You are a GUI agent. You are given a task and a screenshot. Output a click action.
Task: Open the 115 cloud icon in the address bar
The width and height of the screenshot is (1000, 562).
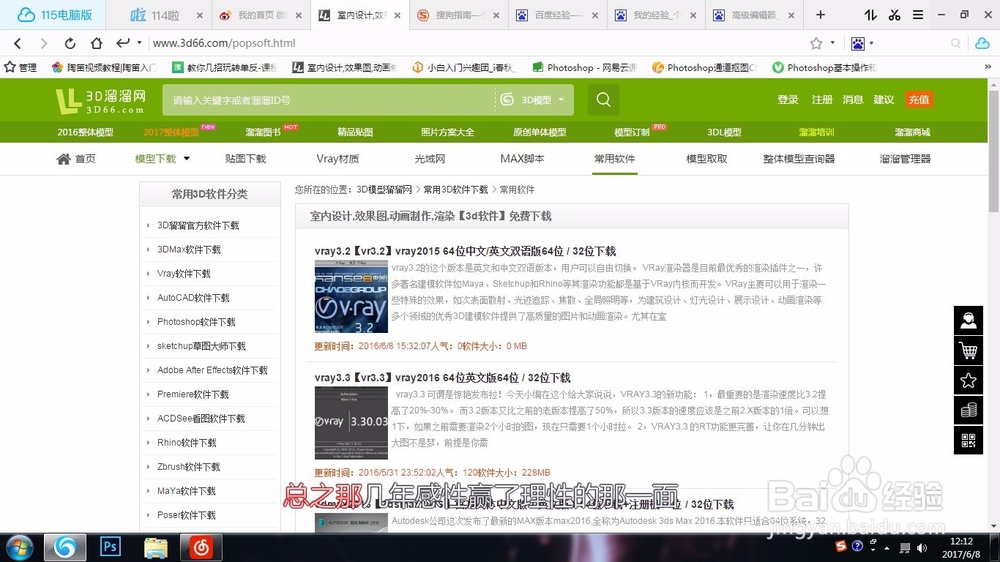[982, 43]
